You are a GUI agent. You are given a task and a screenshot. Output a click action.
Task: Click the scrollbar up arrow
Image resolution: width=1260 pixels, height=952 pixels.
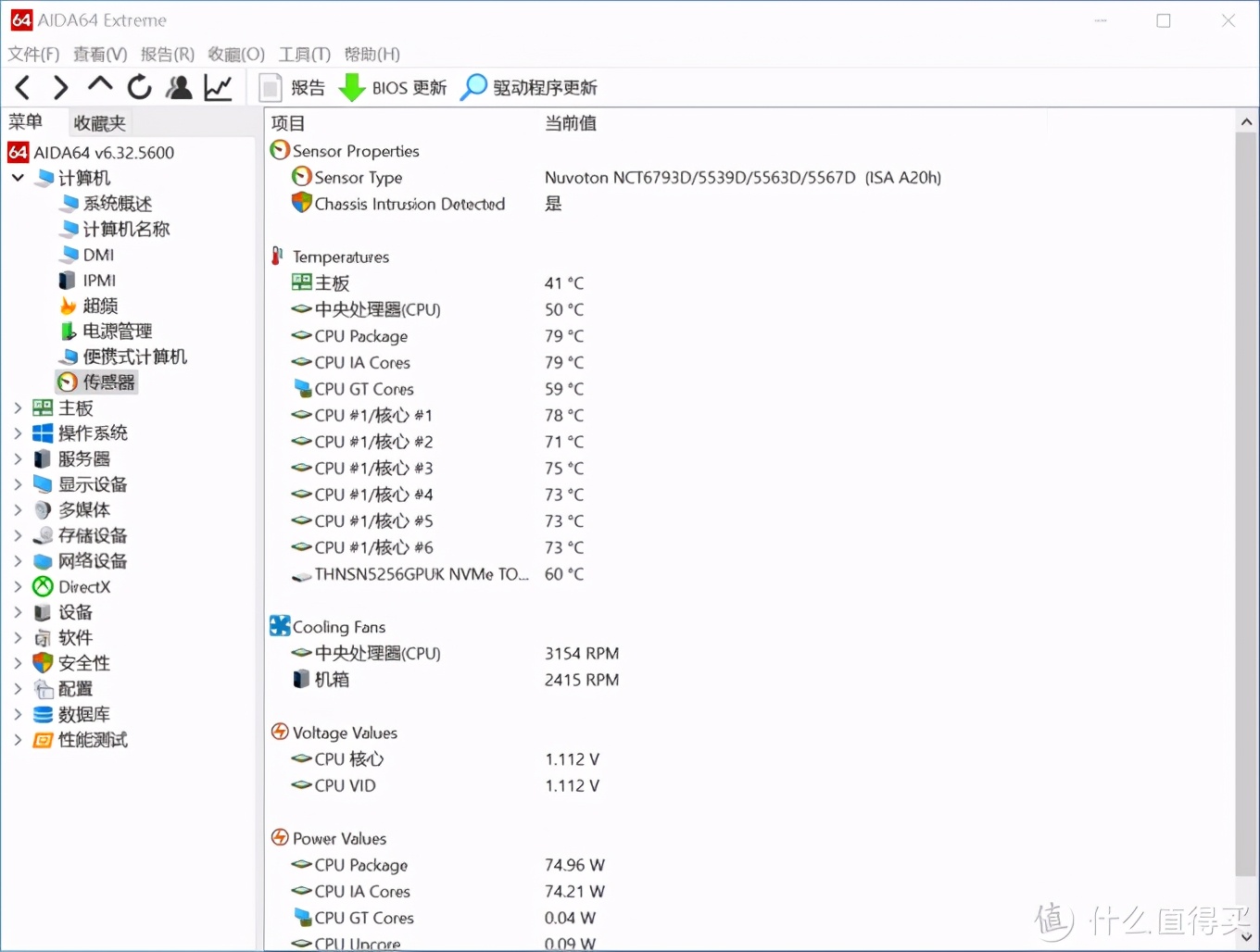pos(1246,121)
